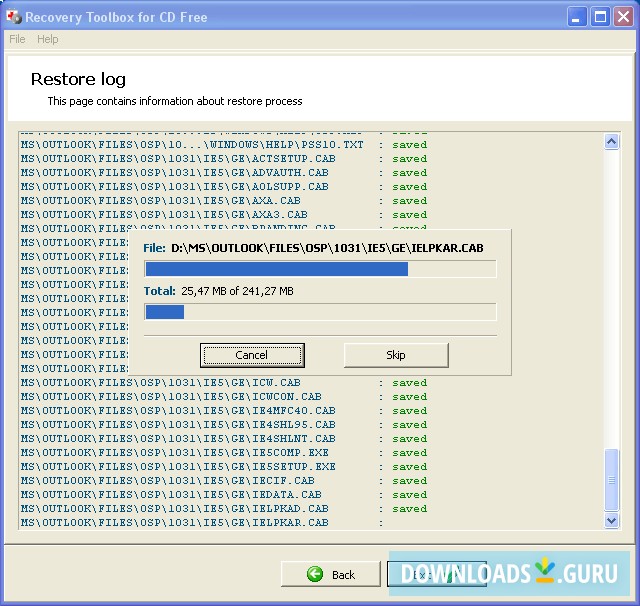Open the File menu
640x606 pixels.
(17, 39)
